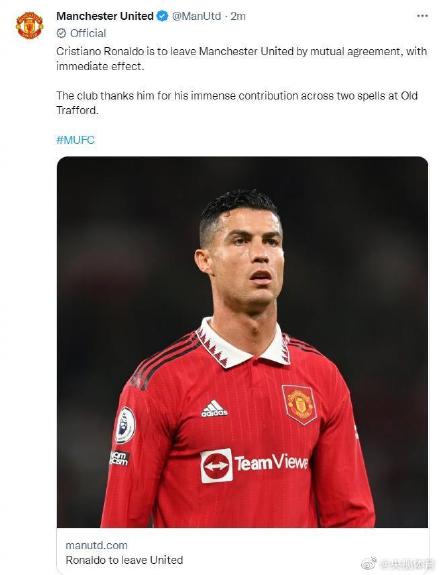Open the 2m tweet timestamp
This screenshot has width=440, height=575.
click(238, 16)
